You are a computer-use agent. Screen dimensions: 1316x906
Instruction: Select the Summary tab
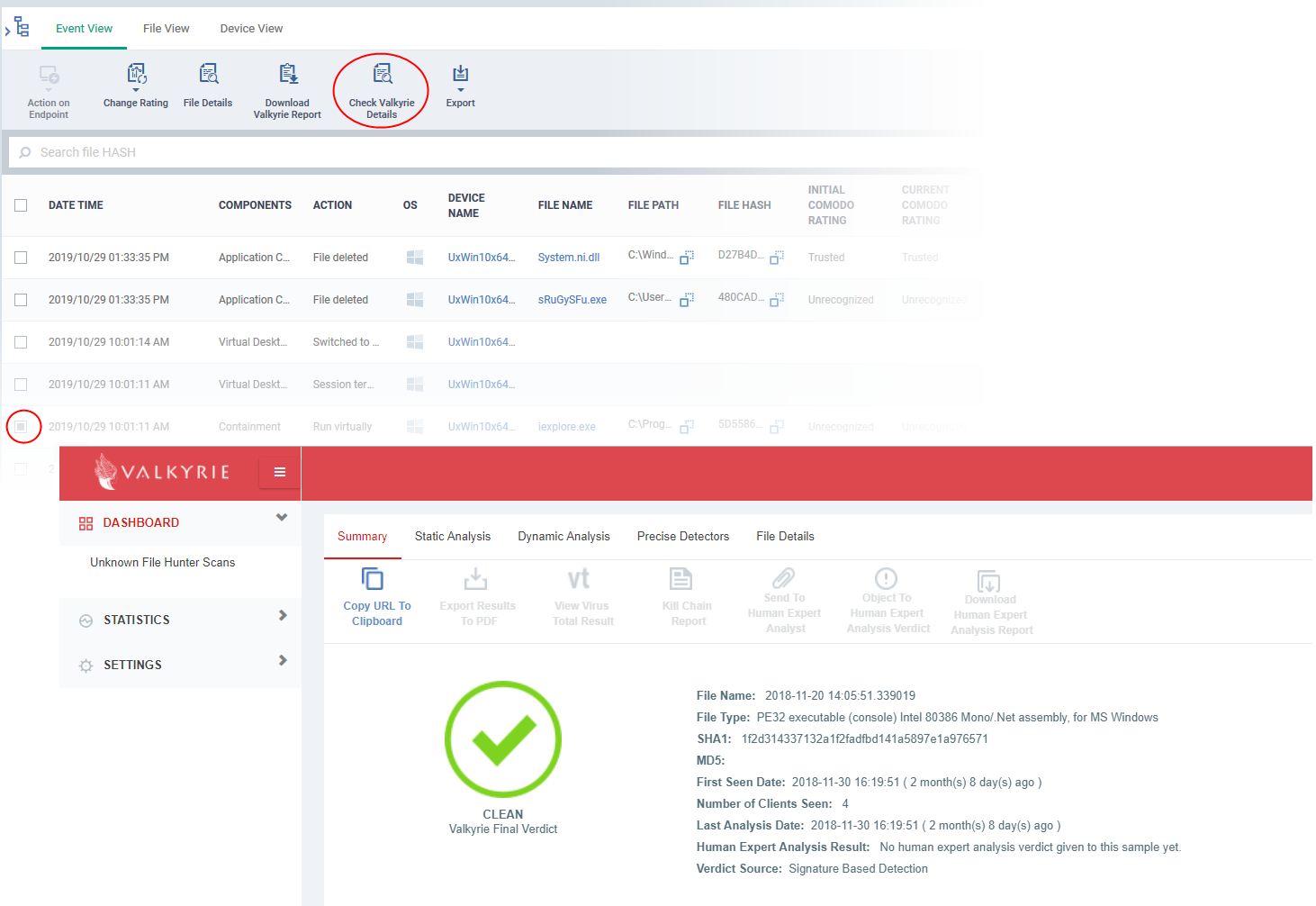(362, 537)
